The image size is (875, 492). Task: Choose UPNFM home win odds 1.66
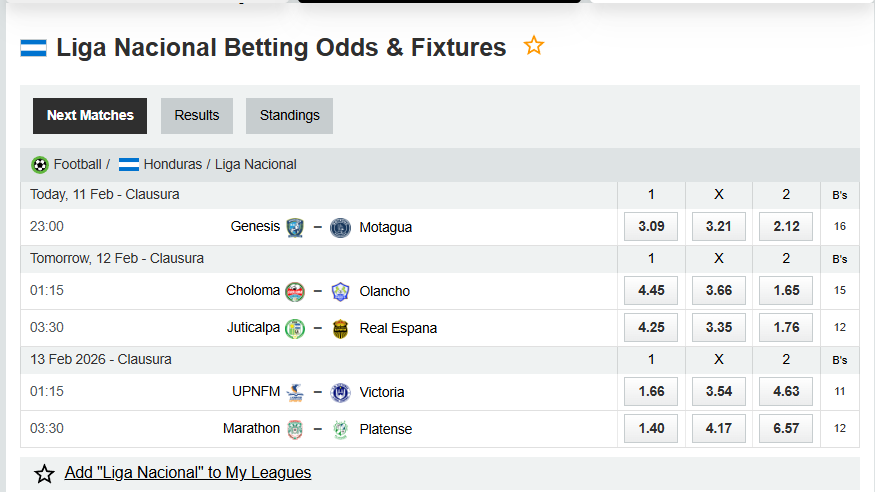(x=651, y=392)
